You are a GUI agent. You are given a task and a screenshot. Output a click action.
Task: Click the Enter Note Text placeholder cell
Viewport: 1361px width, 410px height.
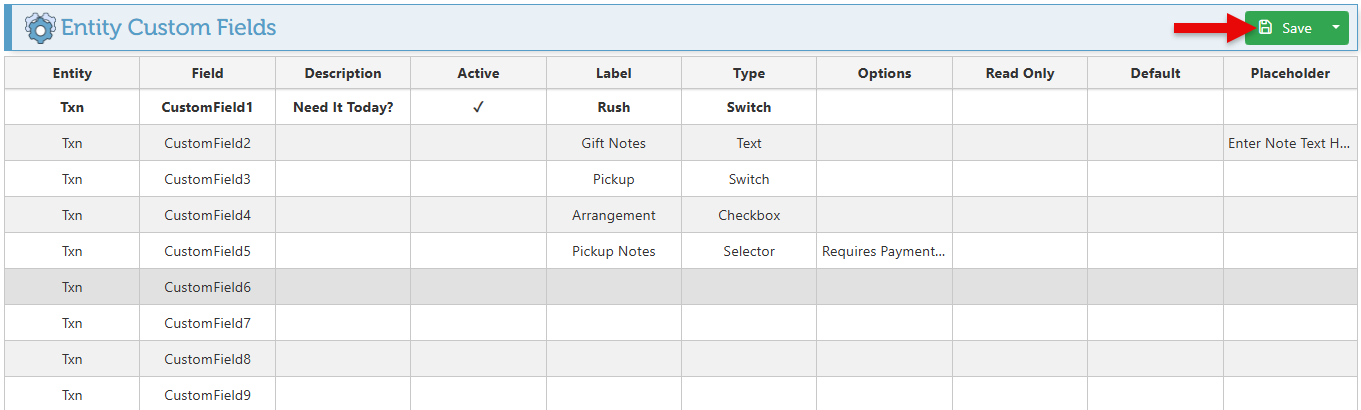tap(1290, 143)
